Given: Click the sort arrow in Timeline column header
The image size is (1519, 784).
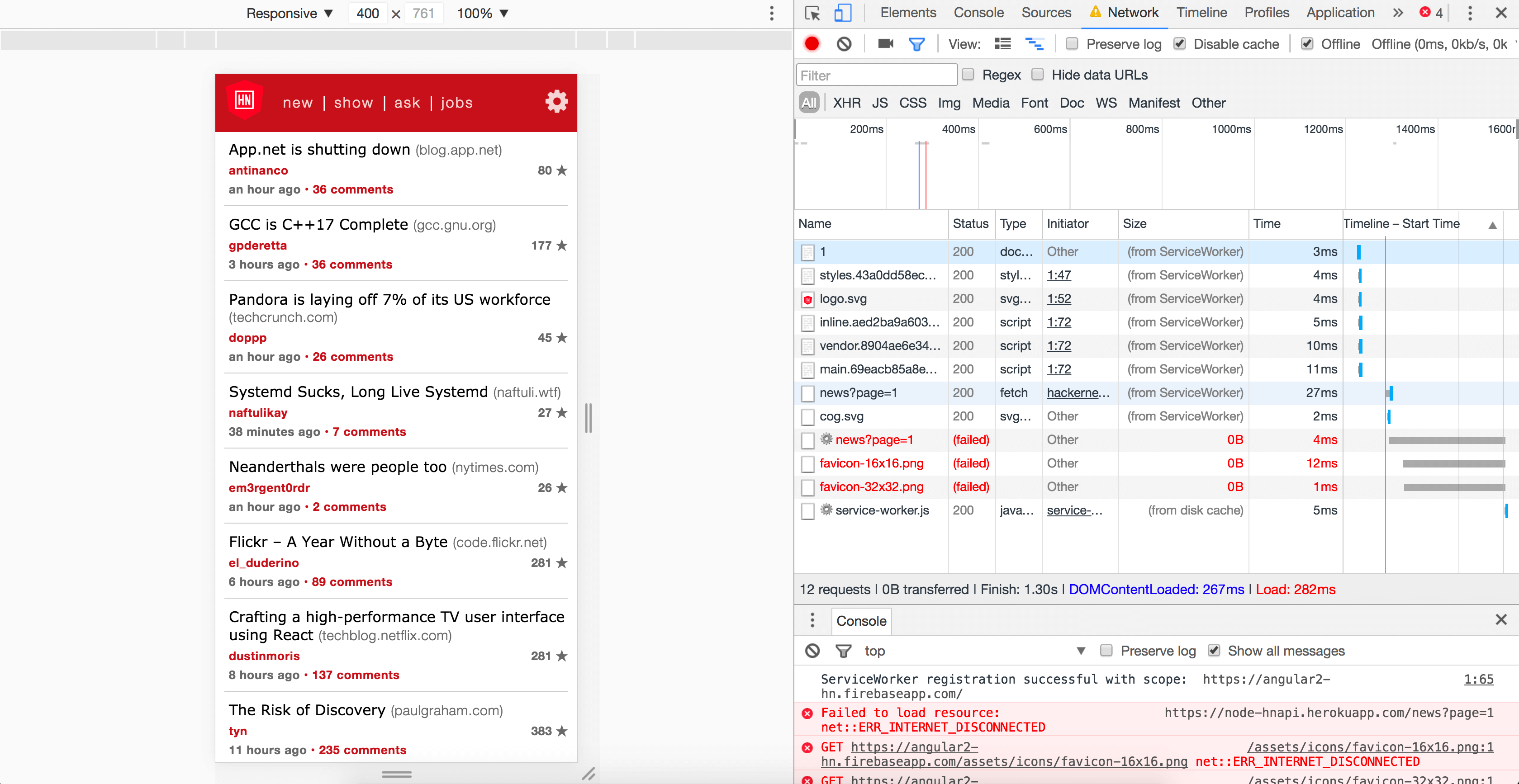Looking at the screenshot, I should click(x=1492, y=225).
